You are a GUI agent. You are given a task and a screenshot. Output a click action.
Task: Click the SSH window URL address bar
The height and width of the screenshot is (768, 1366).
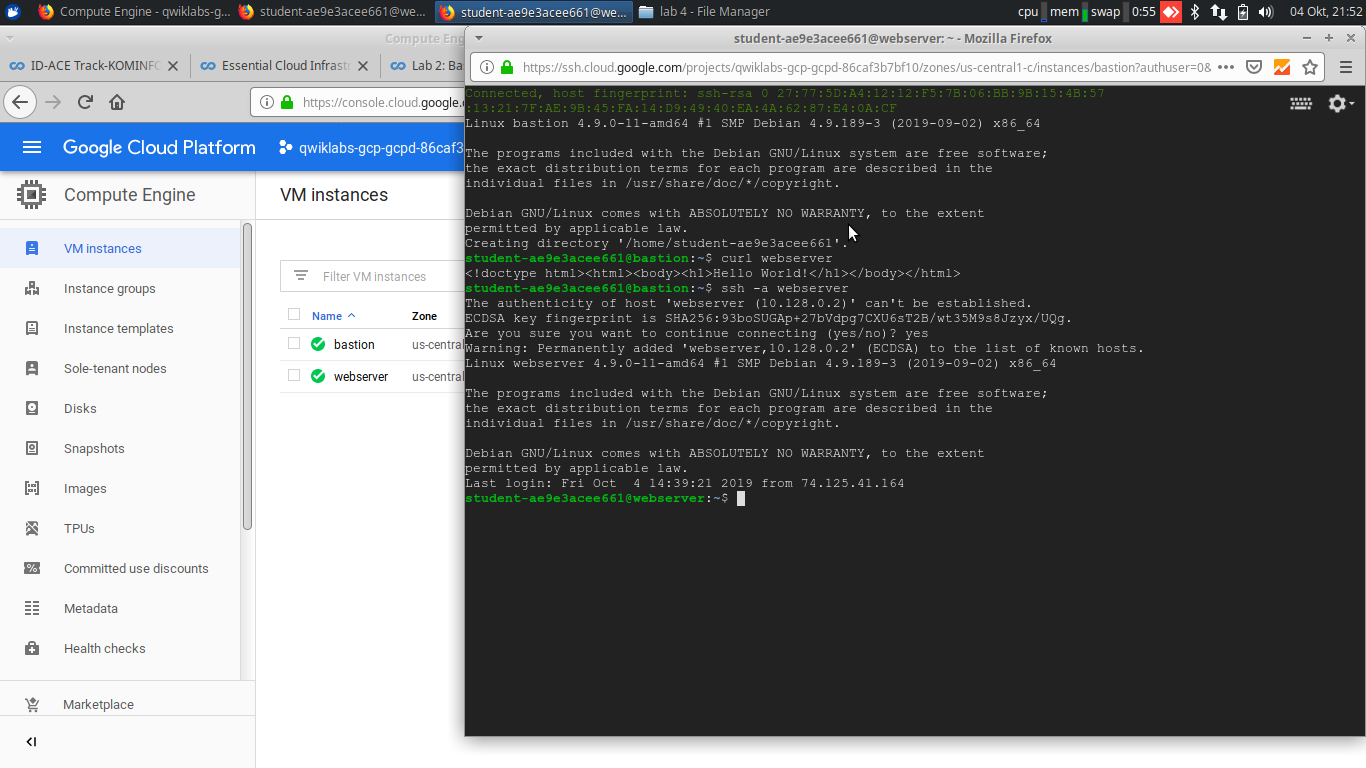point(866,68)
